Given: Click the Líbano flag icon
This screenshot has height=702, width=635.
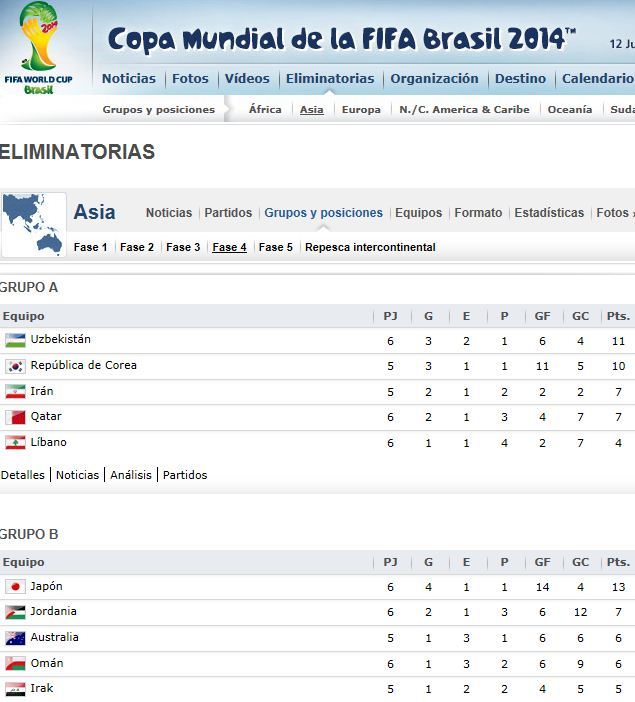Looking at the screenshot, I should (x=15, y=442).
